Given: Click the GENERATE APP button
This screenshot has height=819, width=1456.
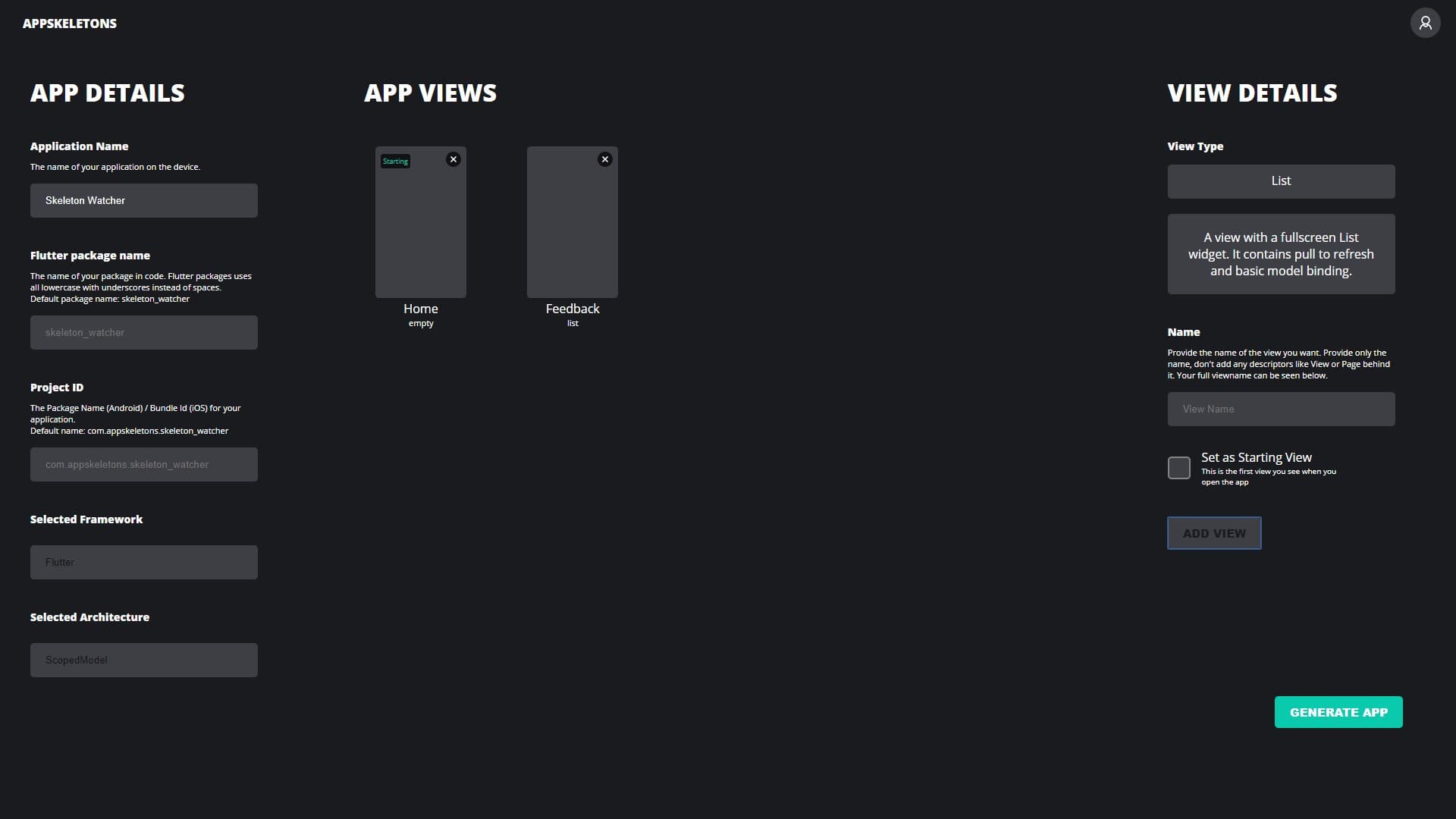Looking at the screenshot, I should click(1338, 712).
